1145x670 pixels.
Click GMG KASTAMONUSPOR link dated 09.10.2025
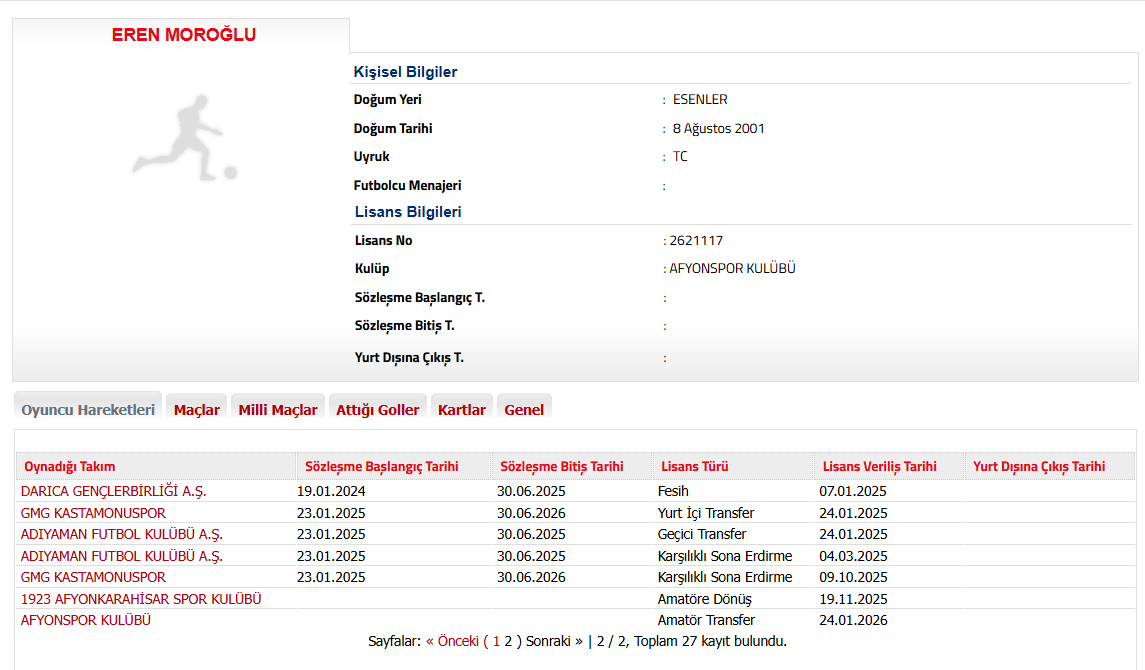click(93, 577)
